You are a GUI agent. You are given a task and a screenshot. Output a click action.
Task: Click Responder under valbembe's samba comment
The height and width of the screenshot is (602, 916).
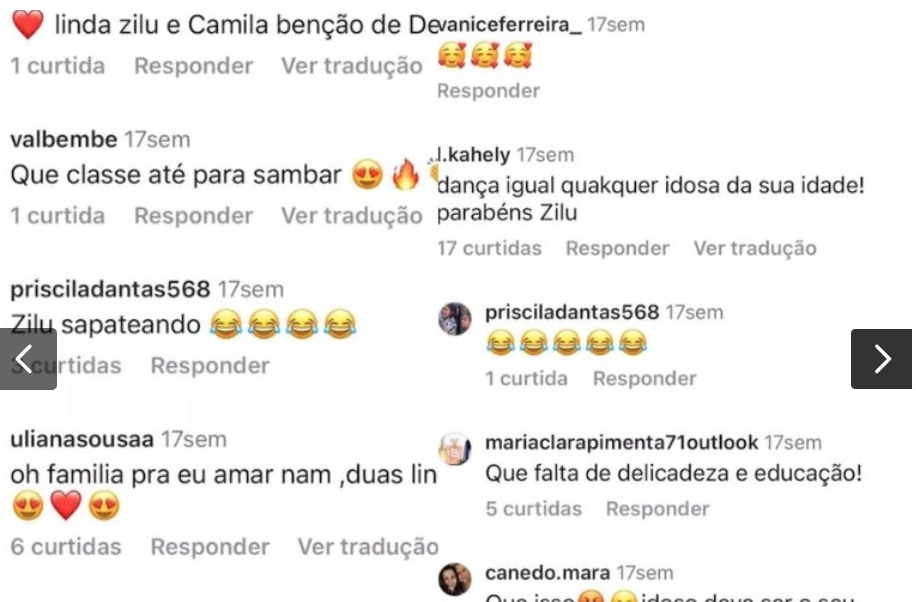pos(193,216)
